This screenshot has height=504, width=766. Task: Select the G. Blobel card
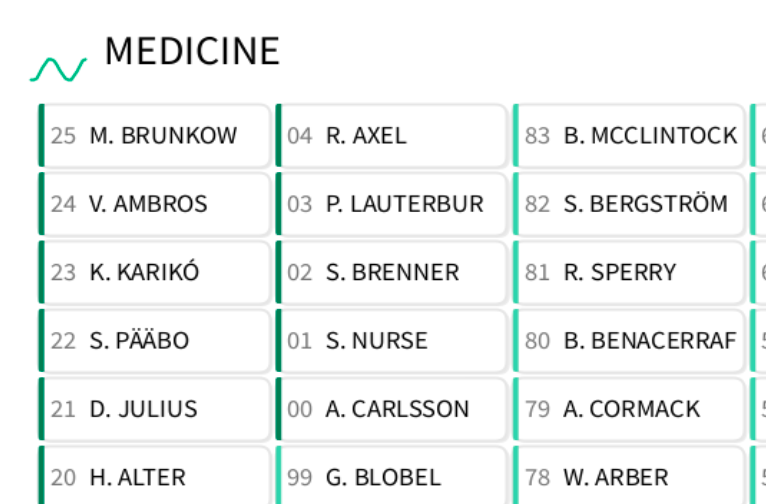(392, 477)
